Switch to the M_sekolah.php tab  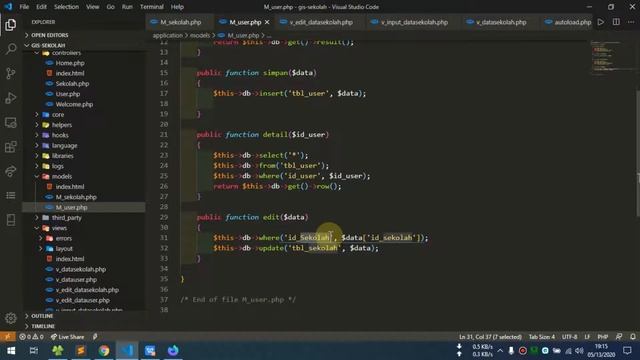[x=180, y=22]
